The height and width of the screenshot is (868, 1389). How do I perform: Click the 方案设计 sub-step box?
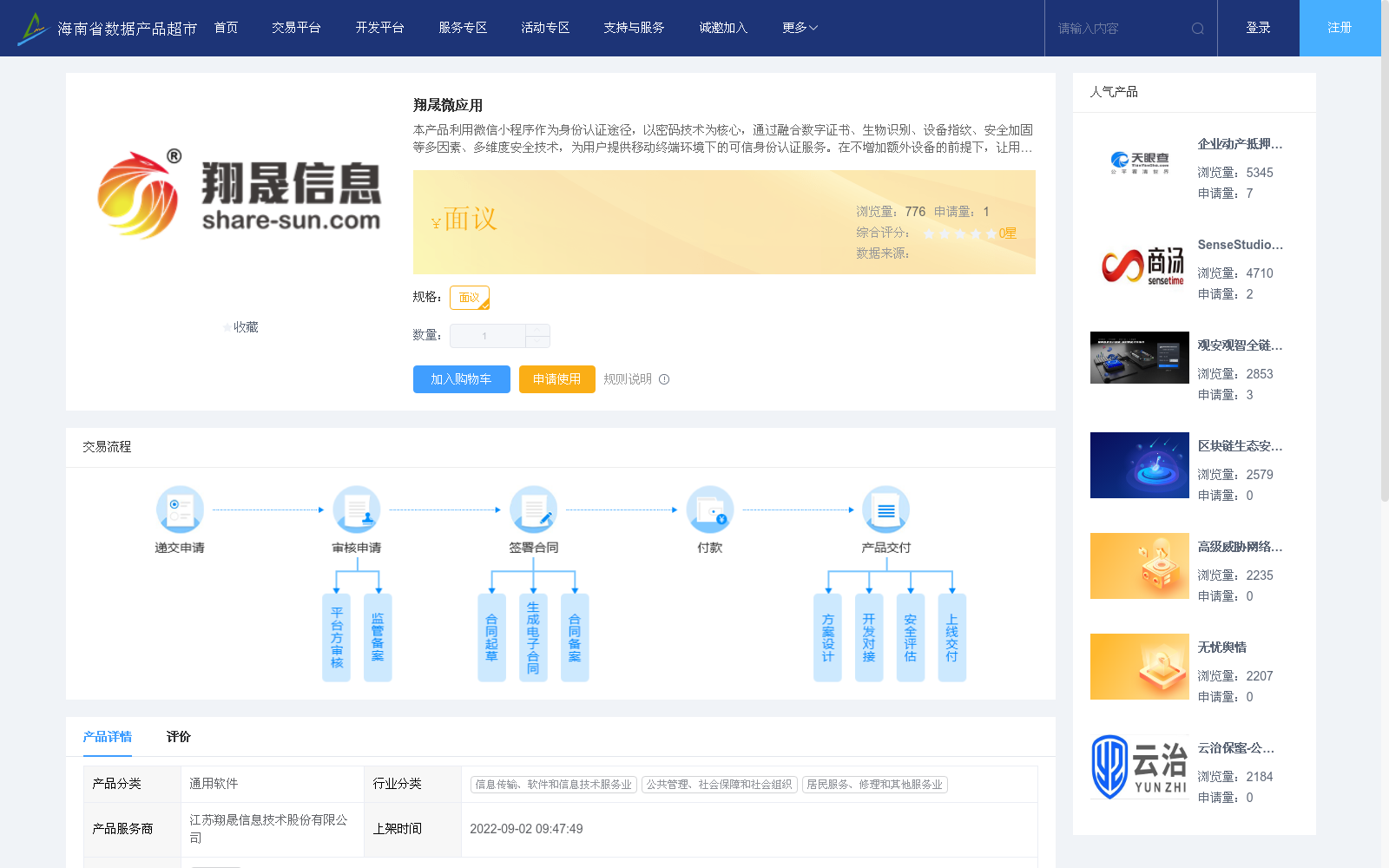pos(827,638)
